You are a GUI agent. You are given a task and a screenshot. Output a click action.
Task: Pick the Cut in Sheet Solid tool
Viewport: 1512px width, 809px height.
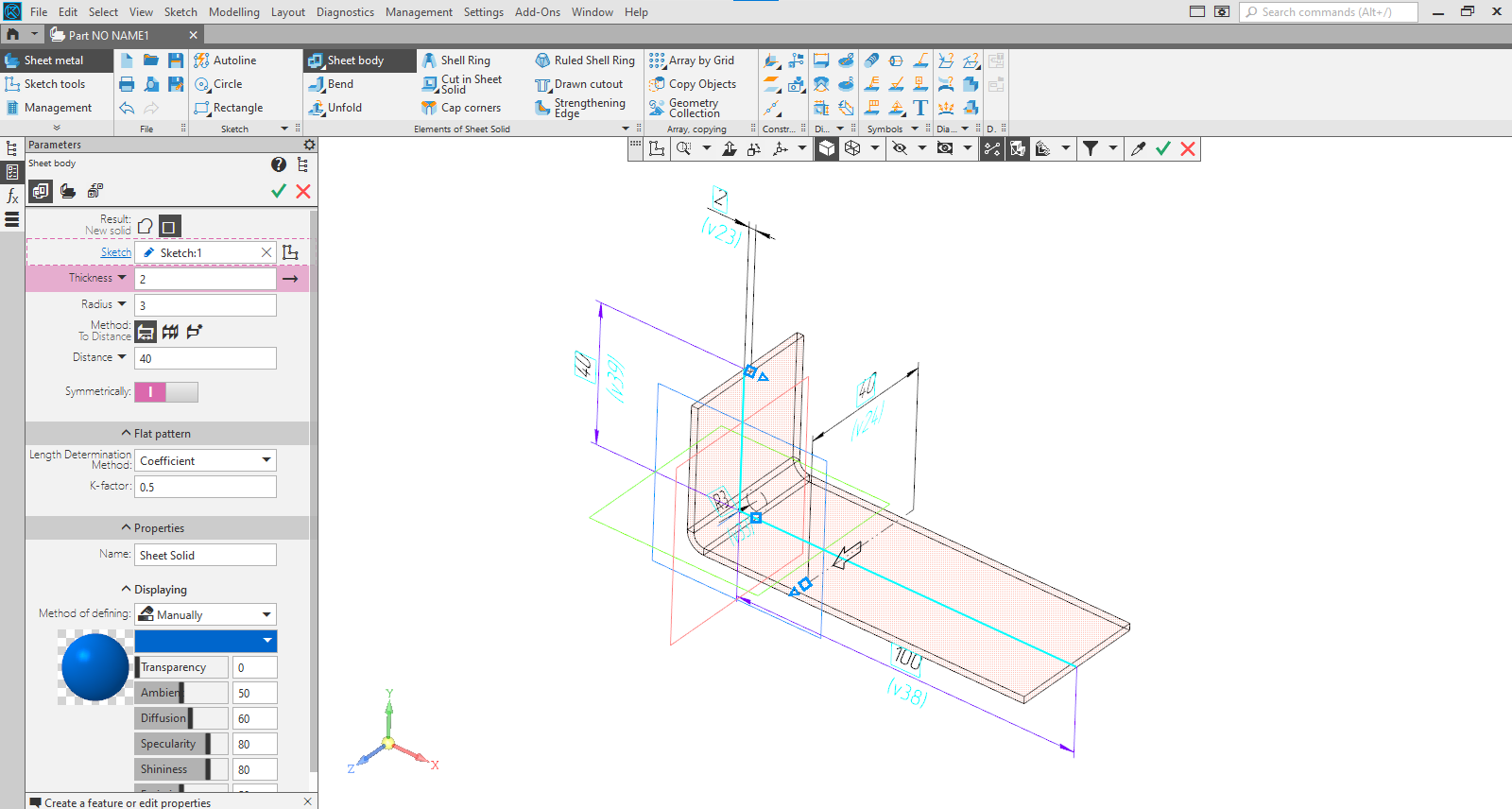point(462,84)
